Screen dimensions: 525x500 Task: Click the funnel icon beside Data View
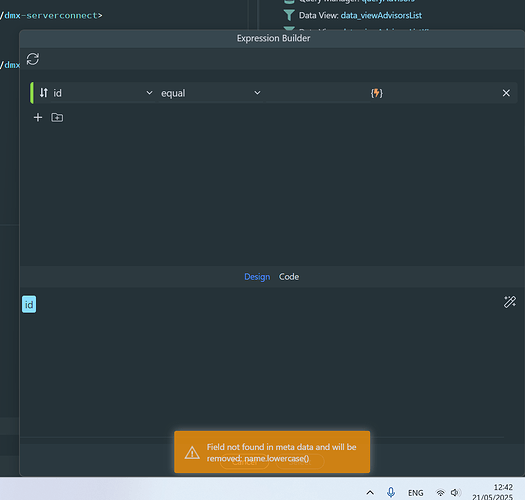pyautogui.click(x=289, y=15)
